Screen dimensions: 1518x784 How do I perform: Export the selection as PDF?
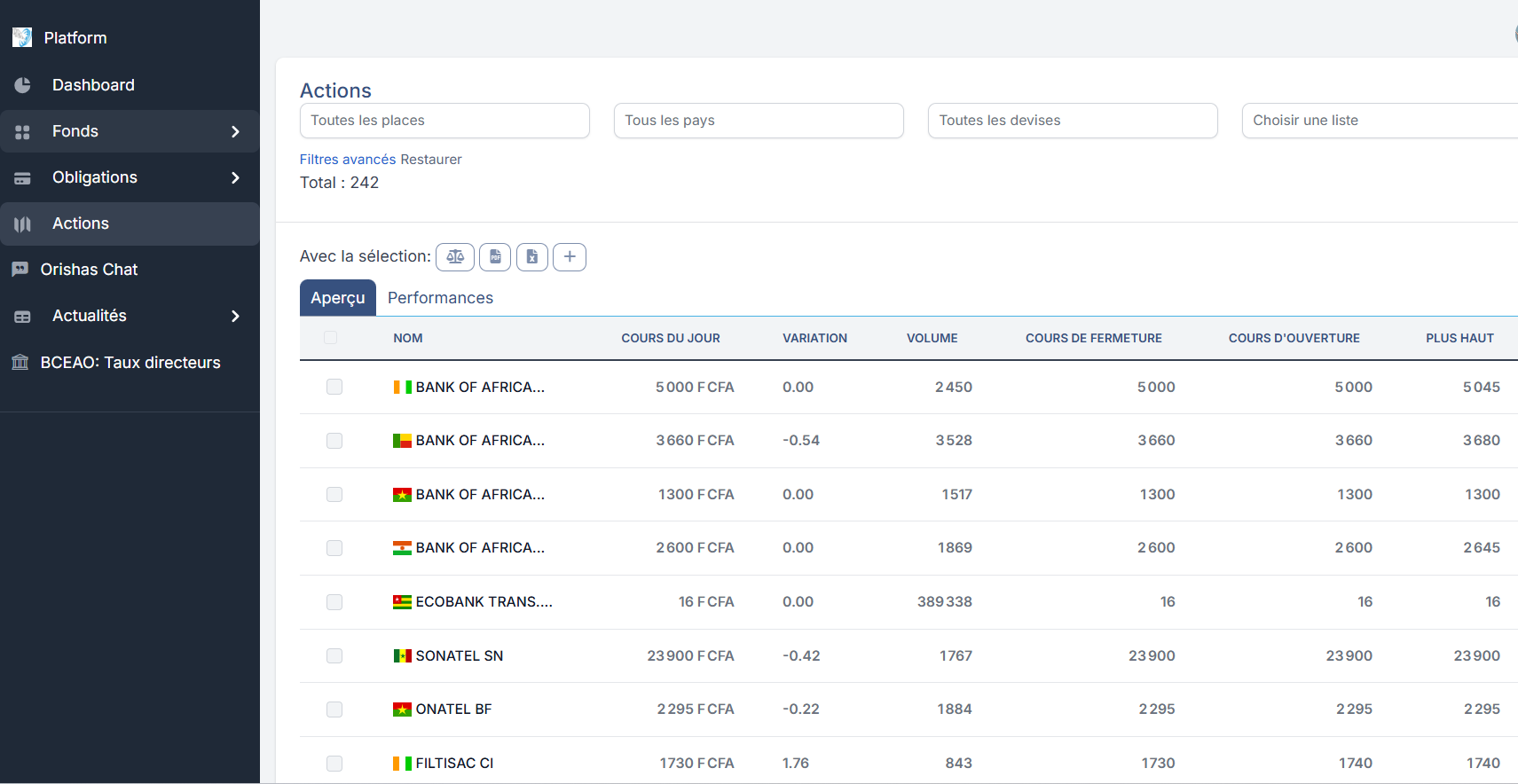pos(495,257)
